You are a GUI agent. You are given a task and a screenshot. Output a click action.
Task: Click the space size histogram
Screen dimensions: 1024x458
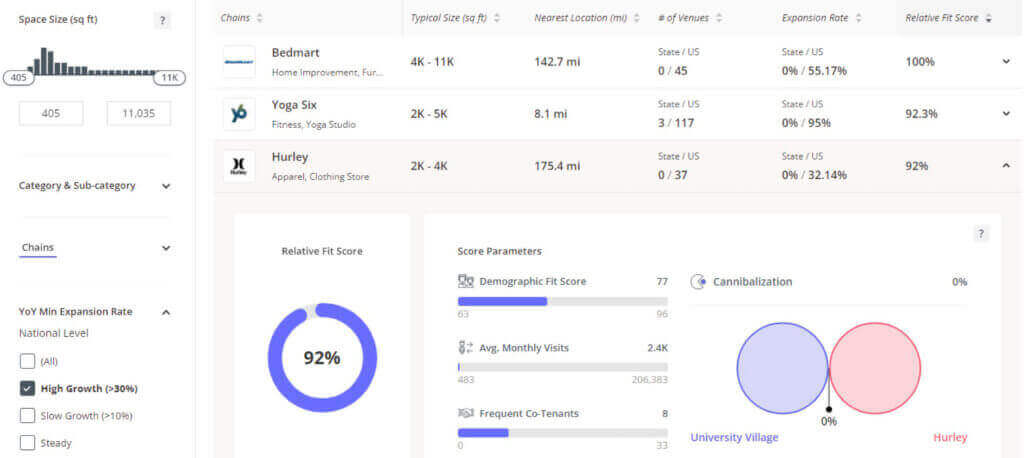(x=92, y=61)
